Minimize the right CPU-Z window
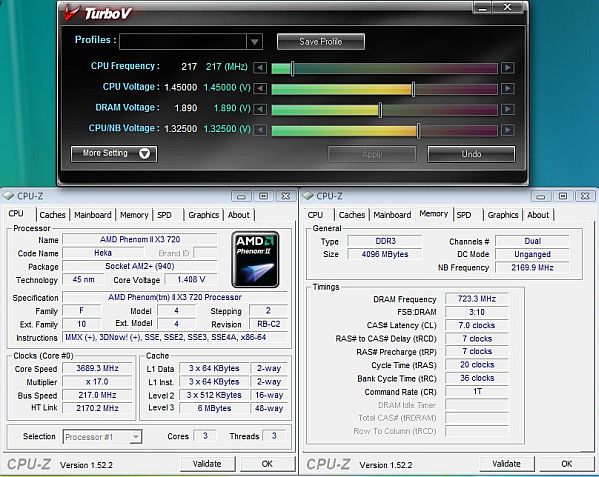This screenshot has height=477, width=599. click(541, 196)
